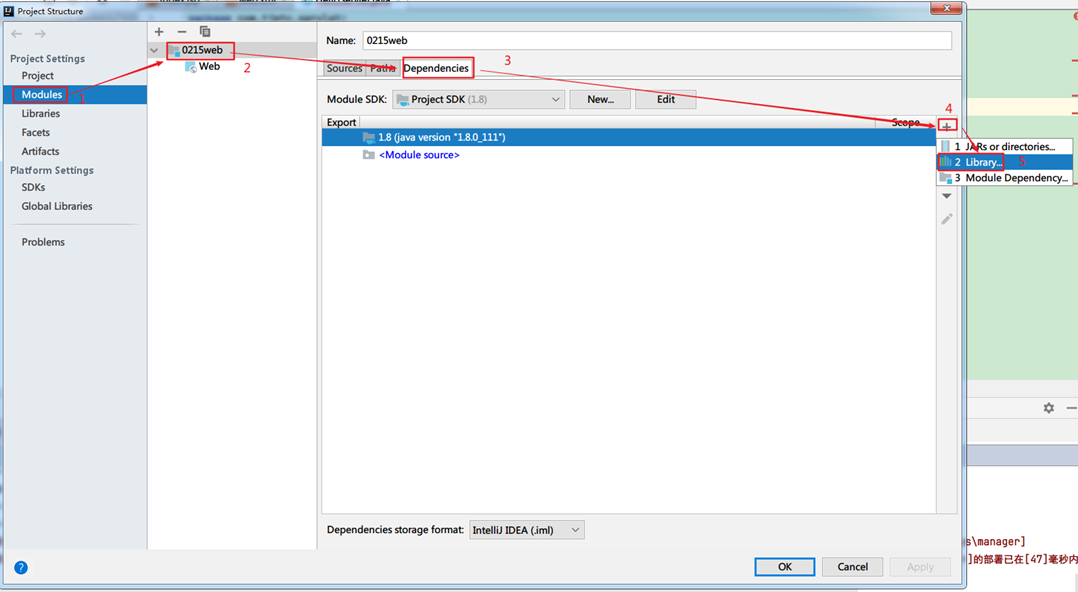Click gear icon in background IDE window
Screen dimensions: 1078x592
(1048, 408)
